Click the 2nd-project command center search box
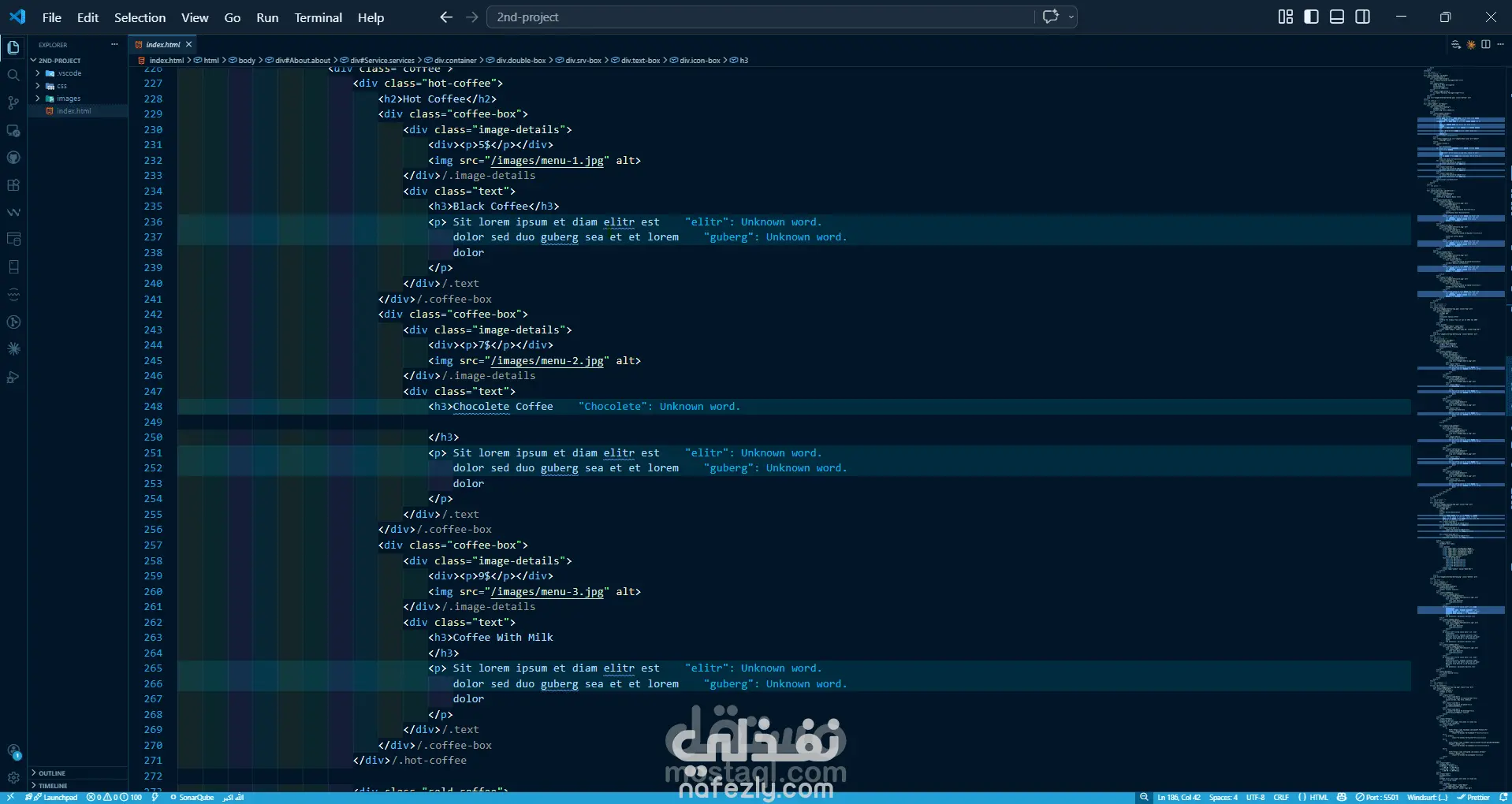 pyautogui.click(x=761, y=17)
